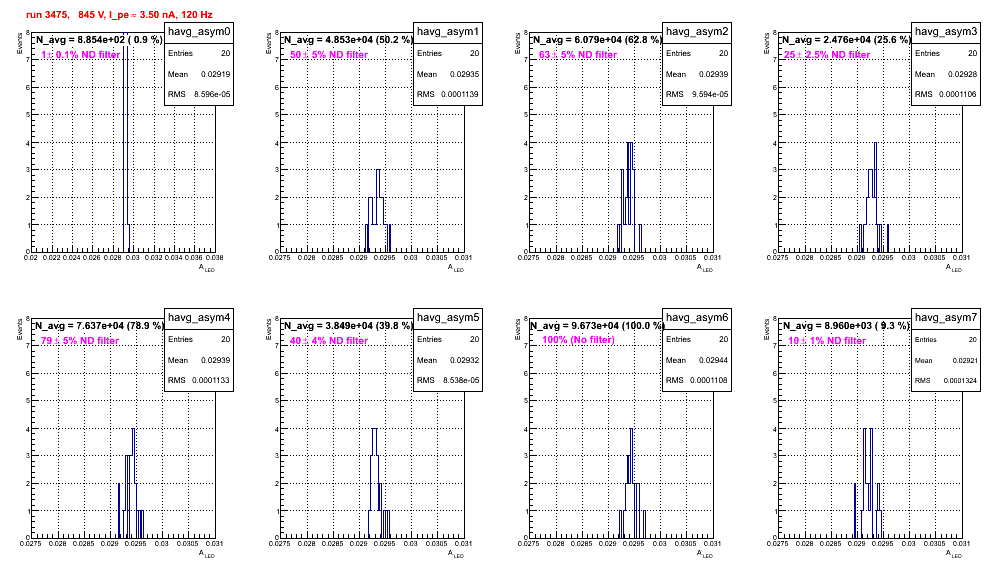Click Mean 0.02919 in havg_asym0 stats
The height and width of the screenshot is (572, 996).
pos(199,74)
